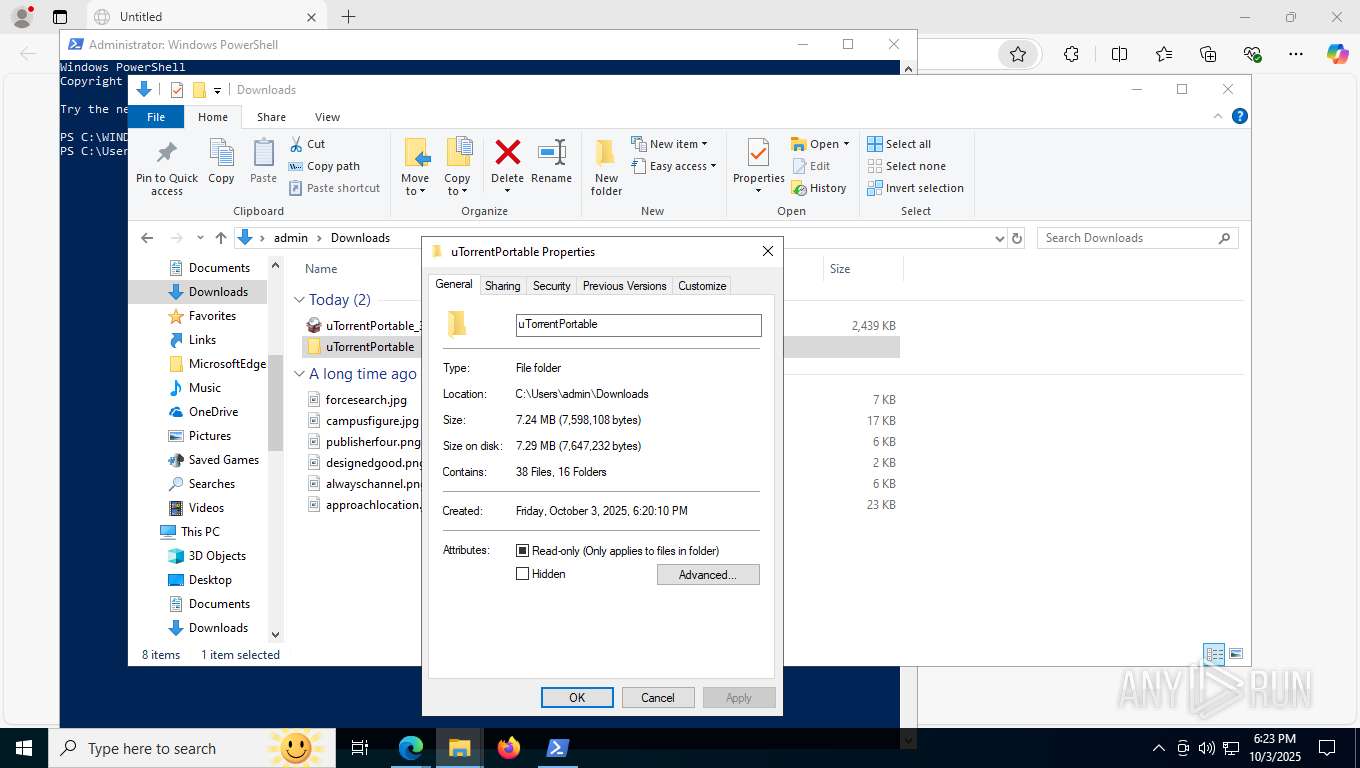This screenshot has width=1360, height=768.
Task: Open the Security tab in Properties
Action: pos(551,286)
